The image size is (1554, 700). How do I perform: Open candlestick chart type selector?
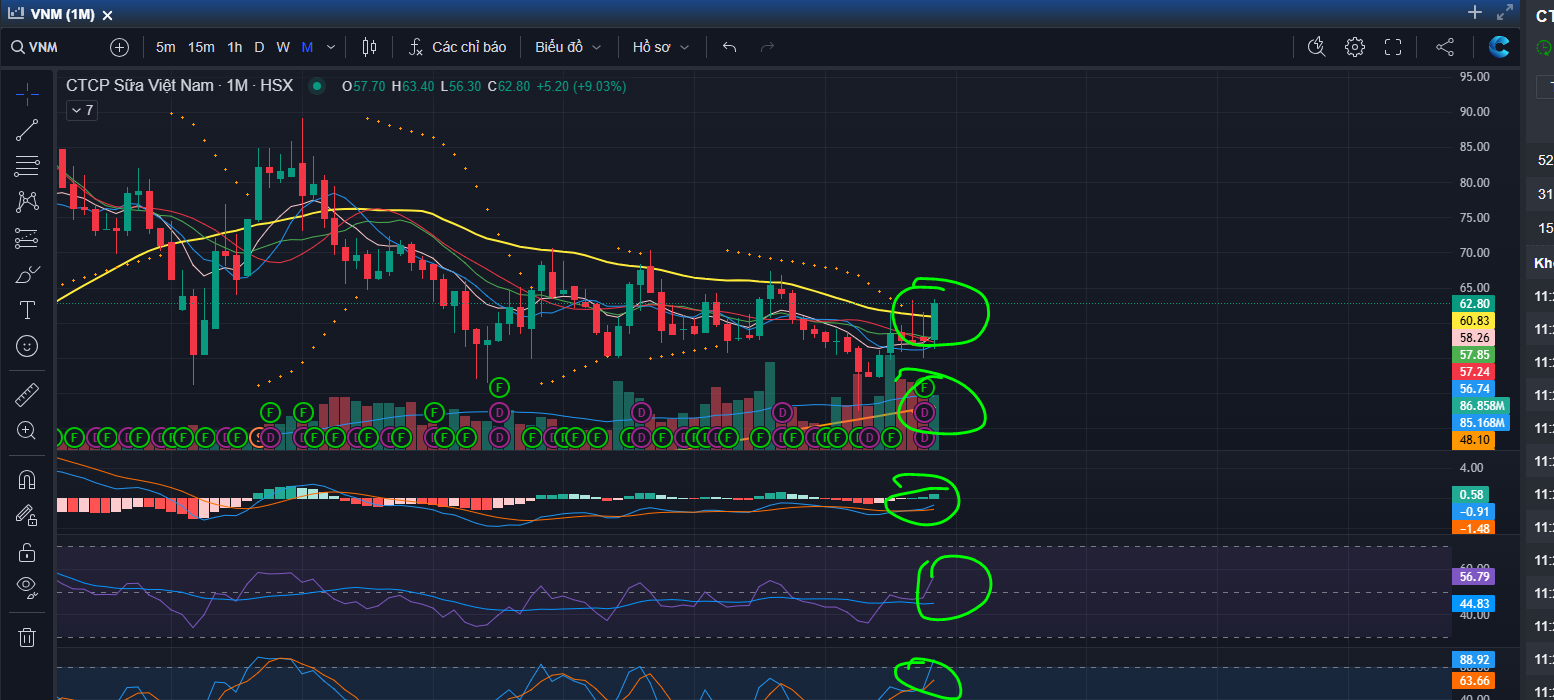(x=369, y=47)
